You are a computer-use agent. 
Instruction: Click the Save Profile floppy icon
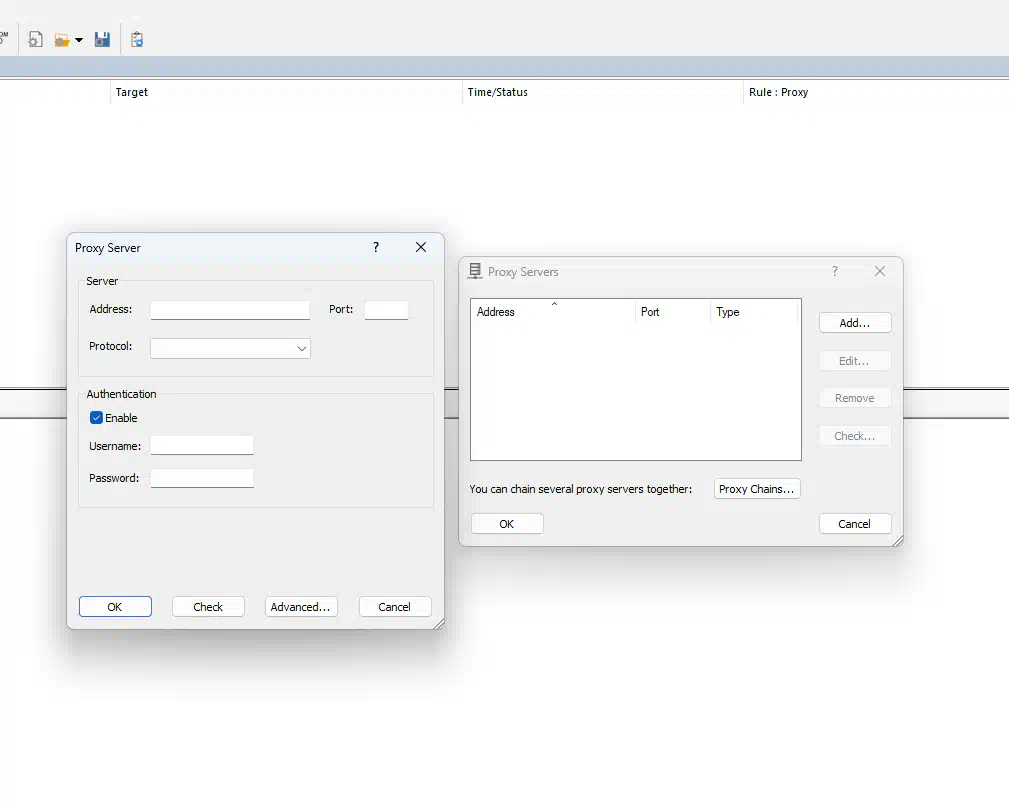[102, 40]
